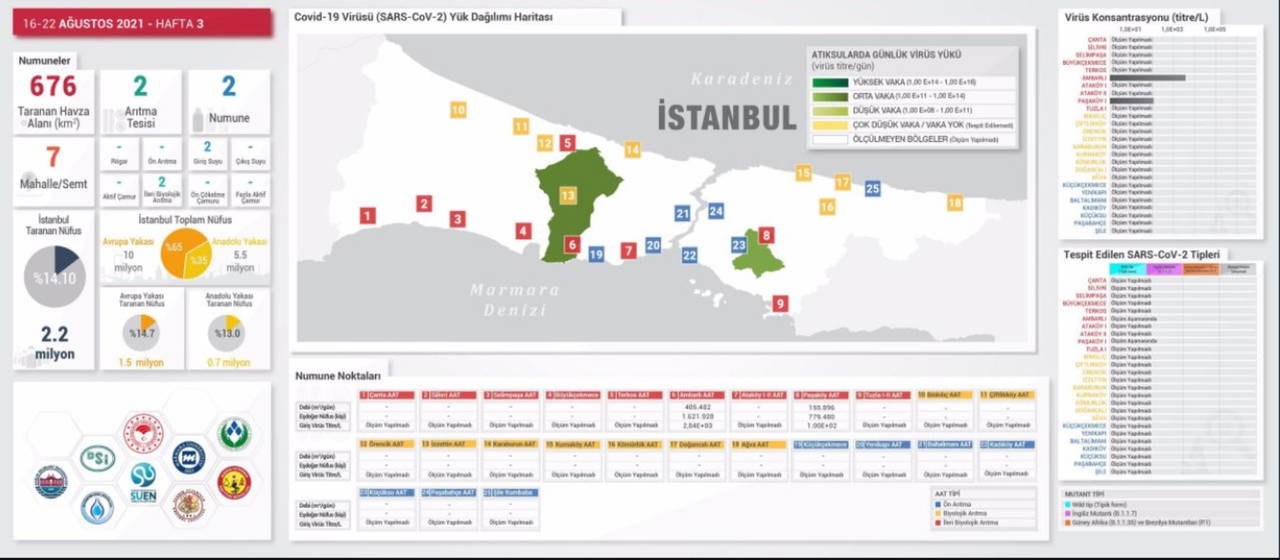Click the DSİ organization logo

click(x=97, y=458)
